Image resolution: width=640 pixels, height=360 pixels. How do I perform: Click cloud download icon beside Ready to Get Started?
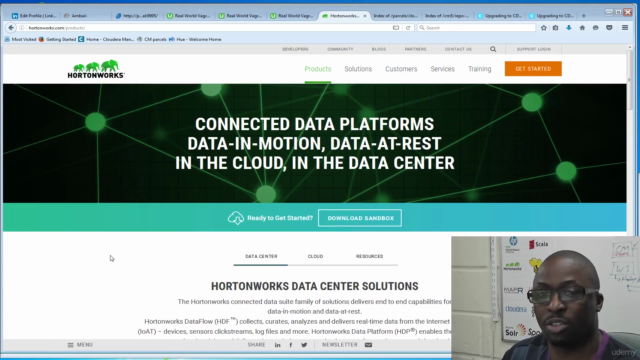(x=236, y=218)
